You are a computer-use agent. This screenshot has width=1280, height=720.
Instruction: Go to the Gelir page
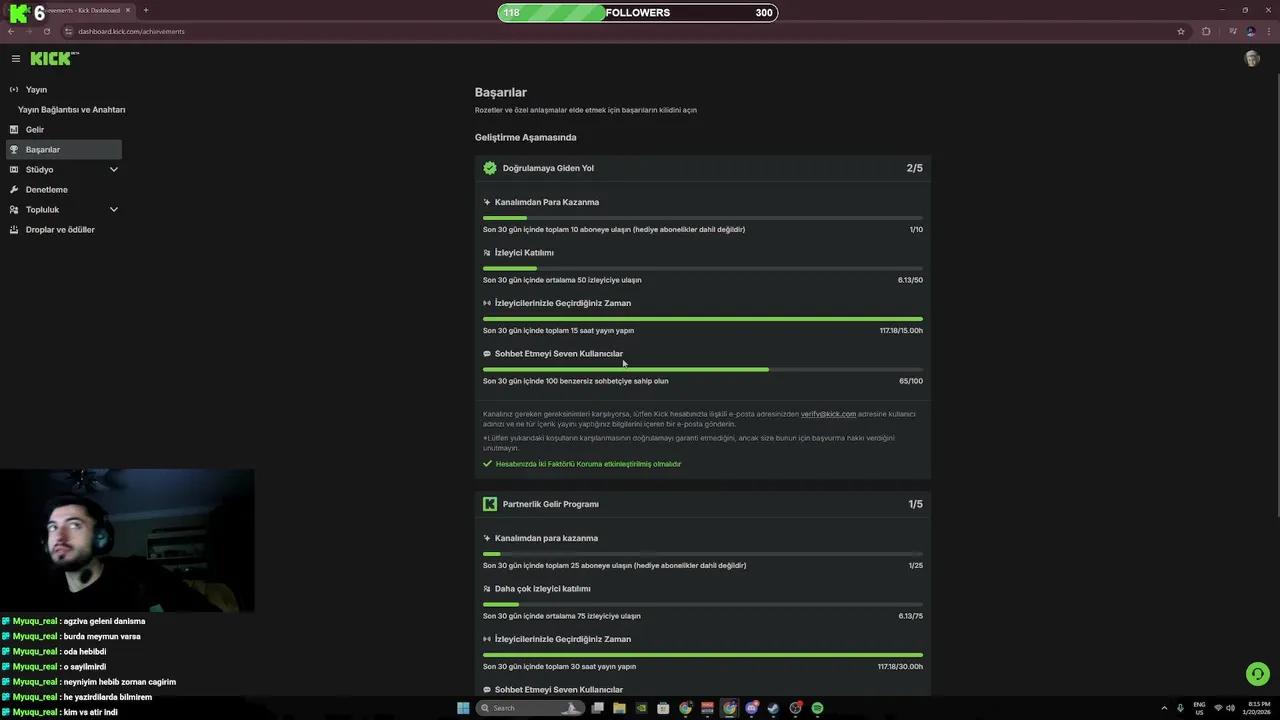coord(35,130)
